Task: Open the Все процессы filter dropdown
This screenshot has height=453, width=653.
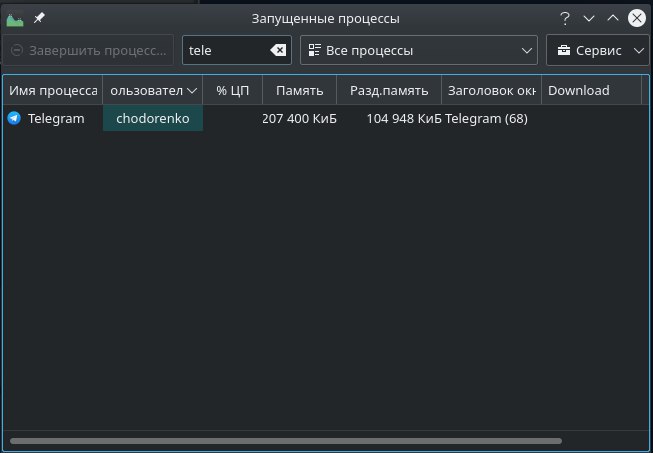Action: pyautogui.click(x=419, y=50)
